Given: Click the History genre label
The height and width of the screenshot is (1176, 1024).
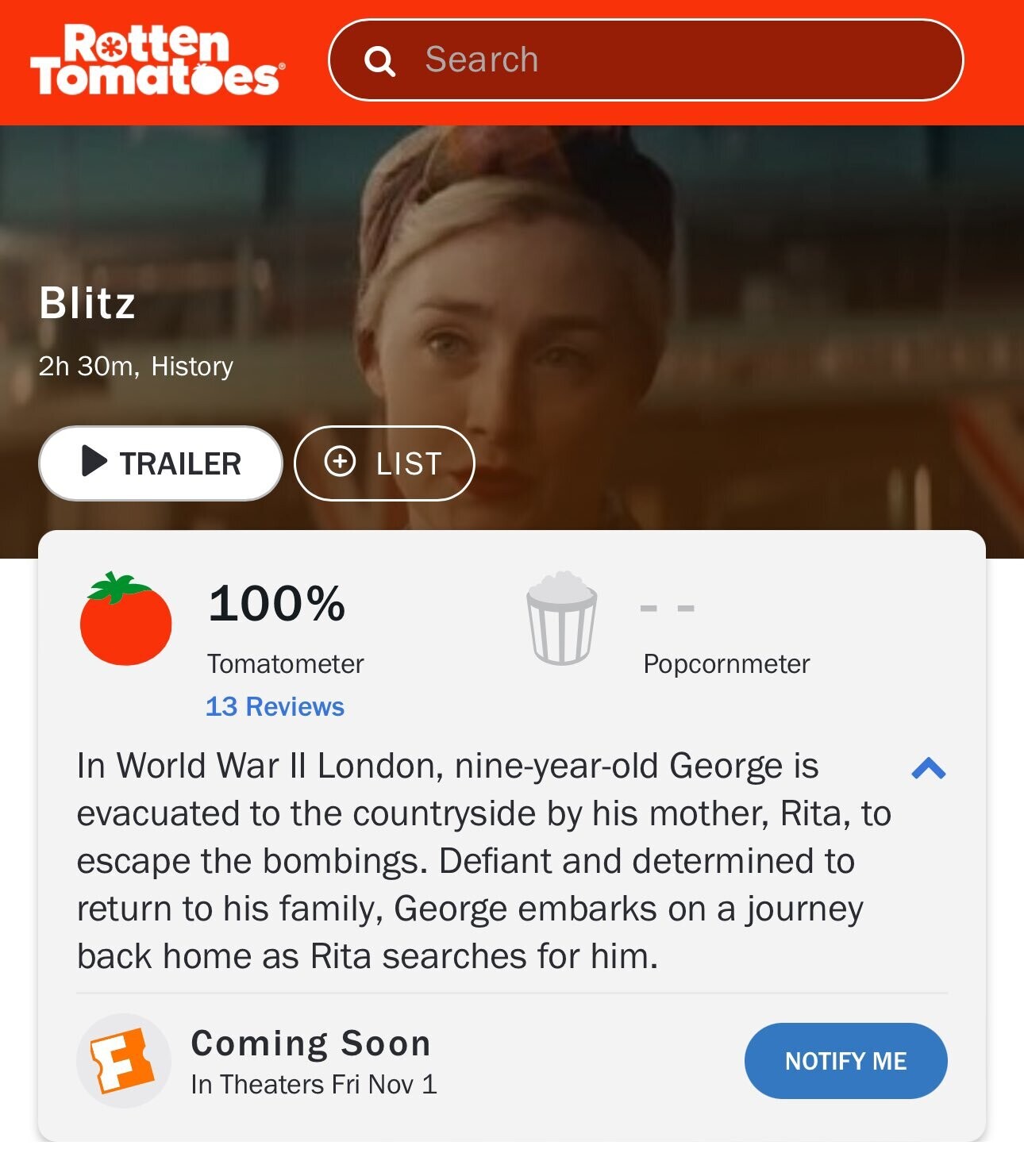Looking at the screenshot, I should (192, 366).
